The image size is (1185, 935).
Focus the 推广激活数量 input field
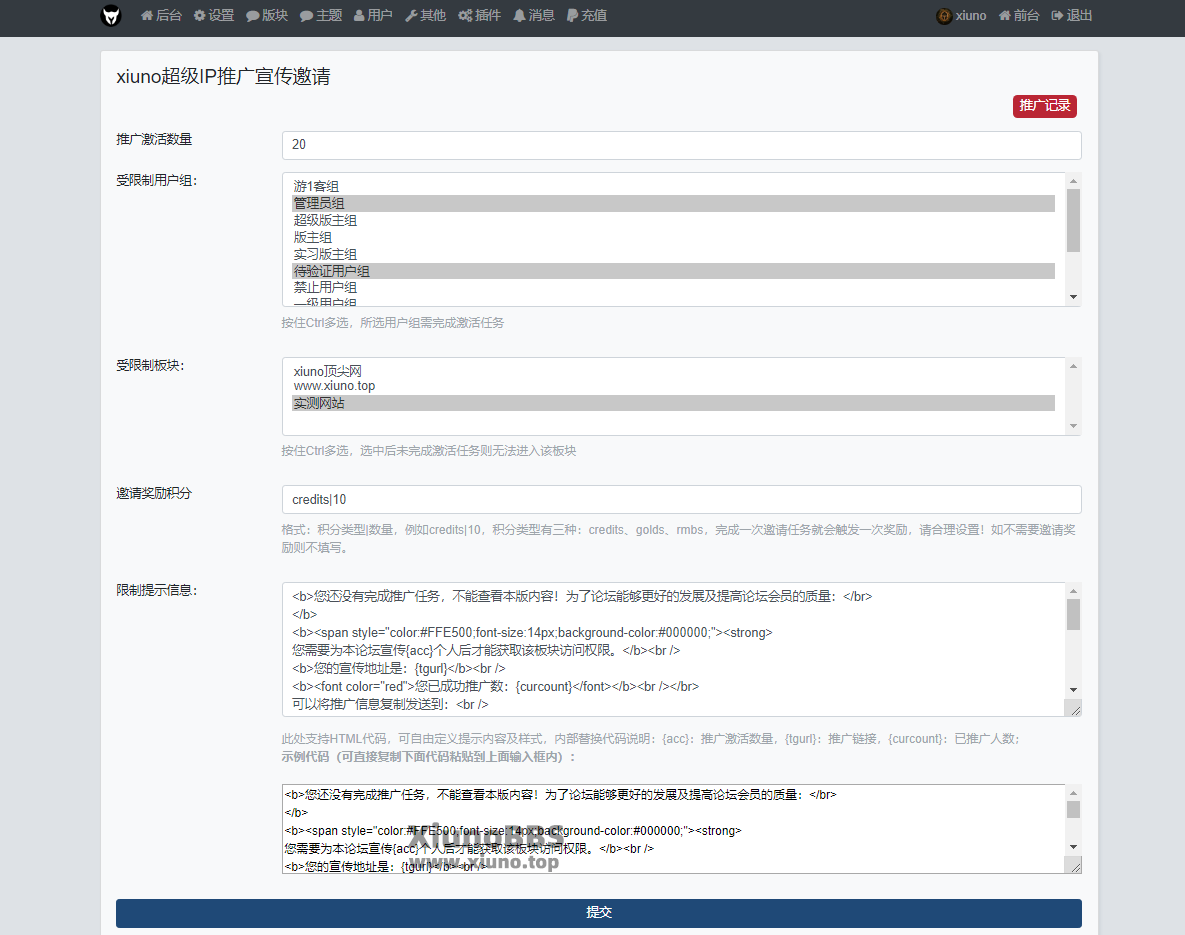(x=681, y=145)
